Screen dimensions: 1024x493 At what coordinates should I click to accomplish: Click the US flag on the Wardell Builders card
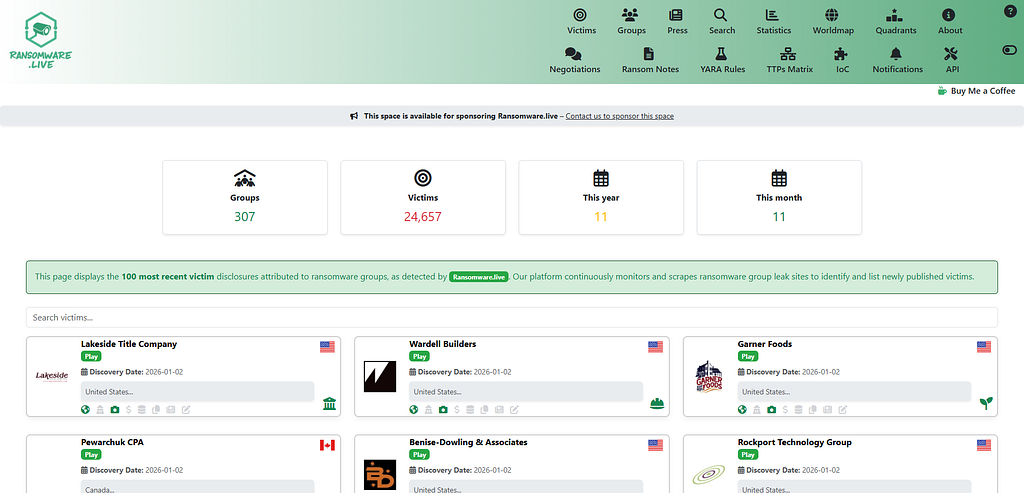pyautogui.click(x=656, y=347)
